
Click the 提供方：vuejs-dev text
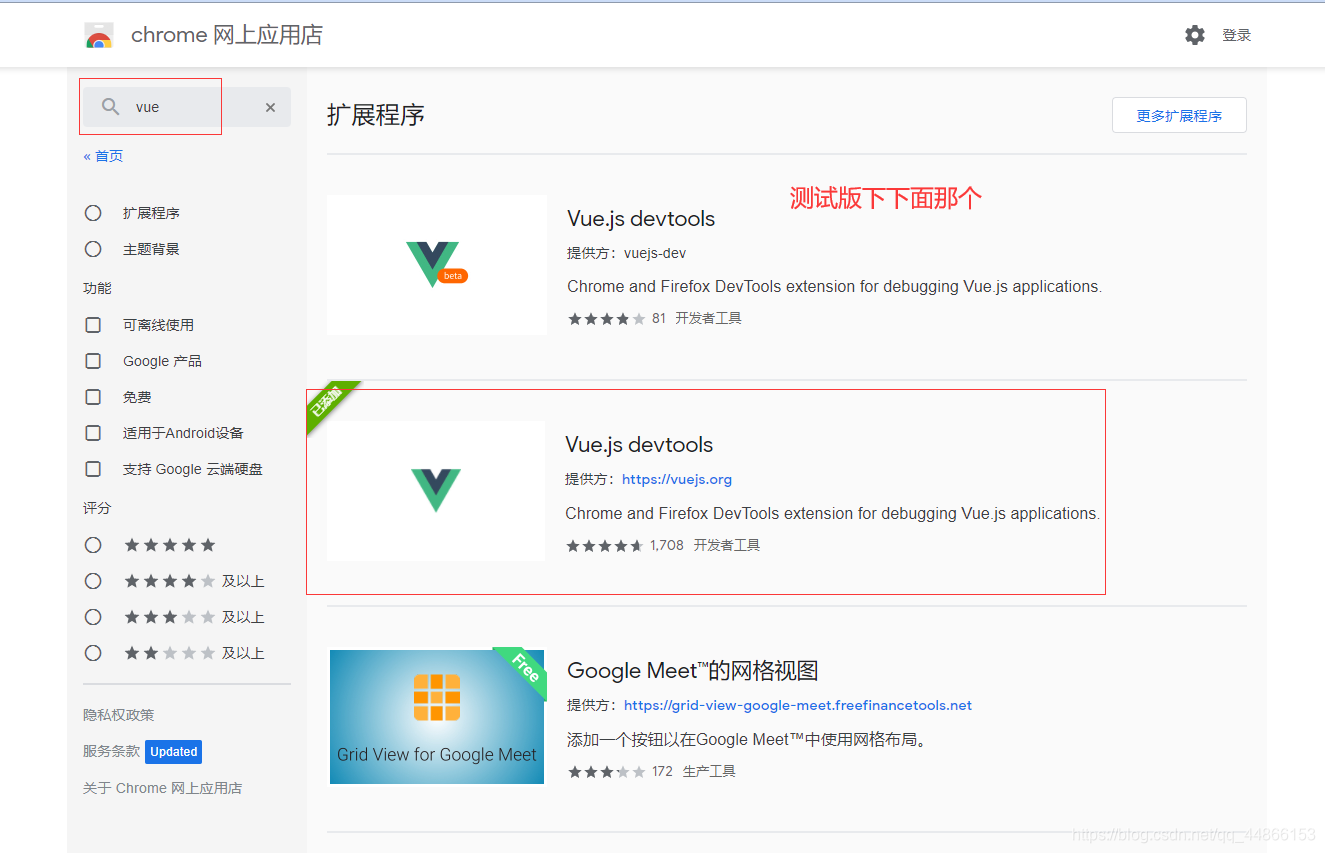[627, 253]
